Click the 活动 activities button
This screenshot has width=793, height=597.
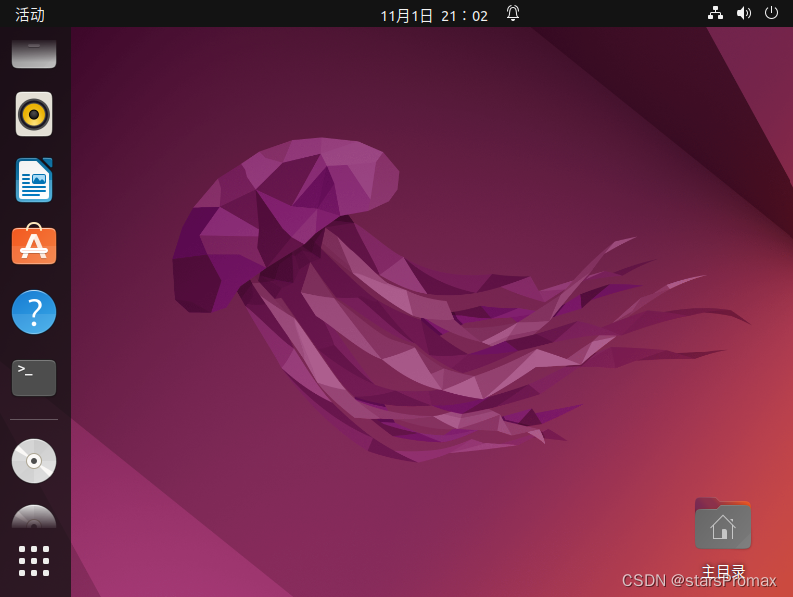30,15
